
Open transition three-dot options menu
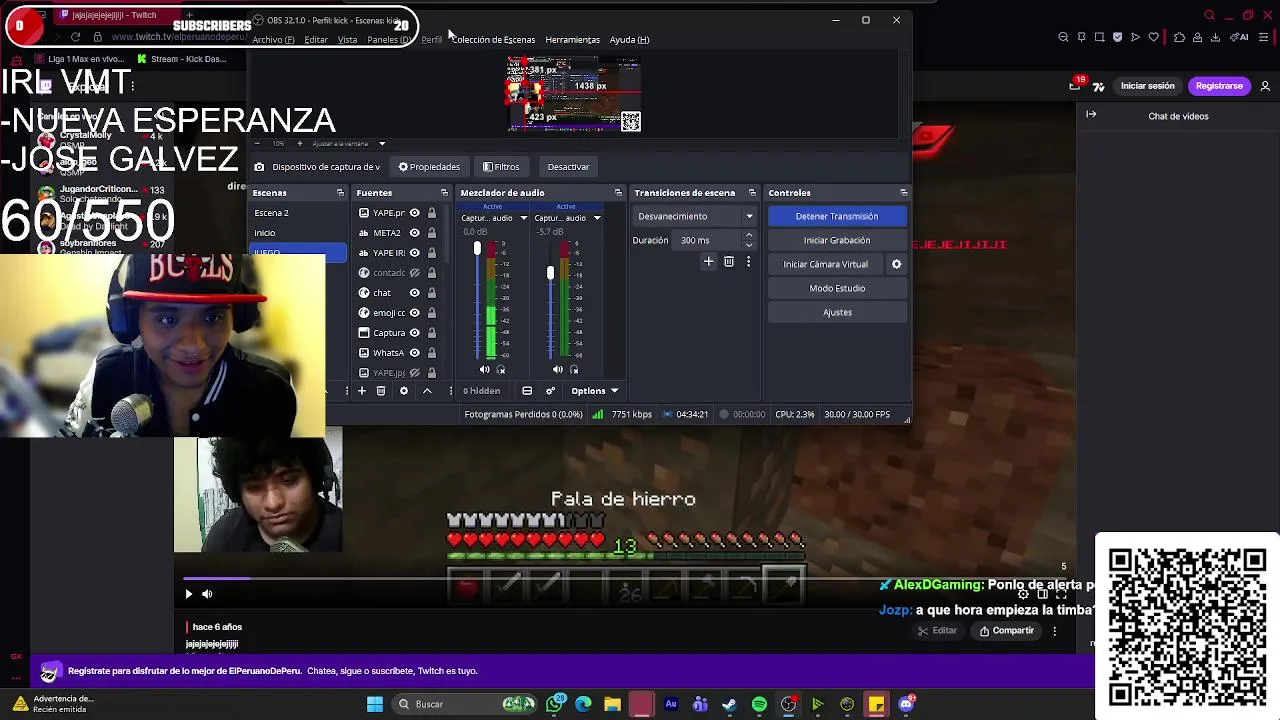(x=748, y=262)
